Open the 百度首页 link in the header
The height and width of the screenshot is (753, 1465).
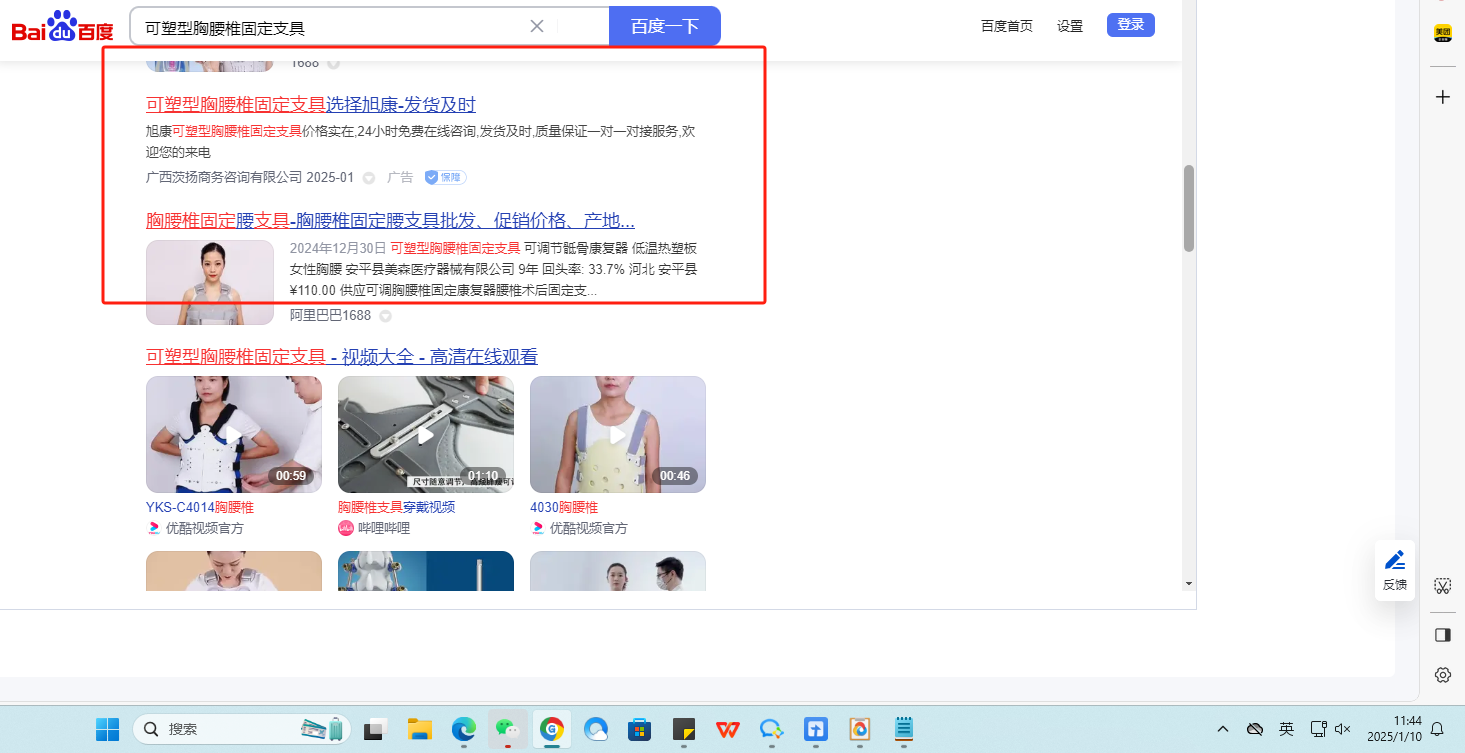[x=1006, y=26]
